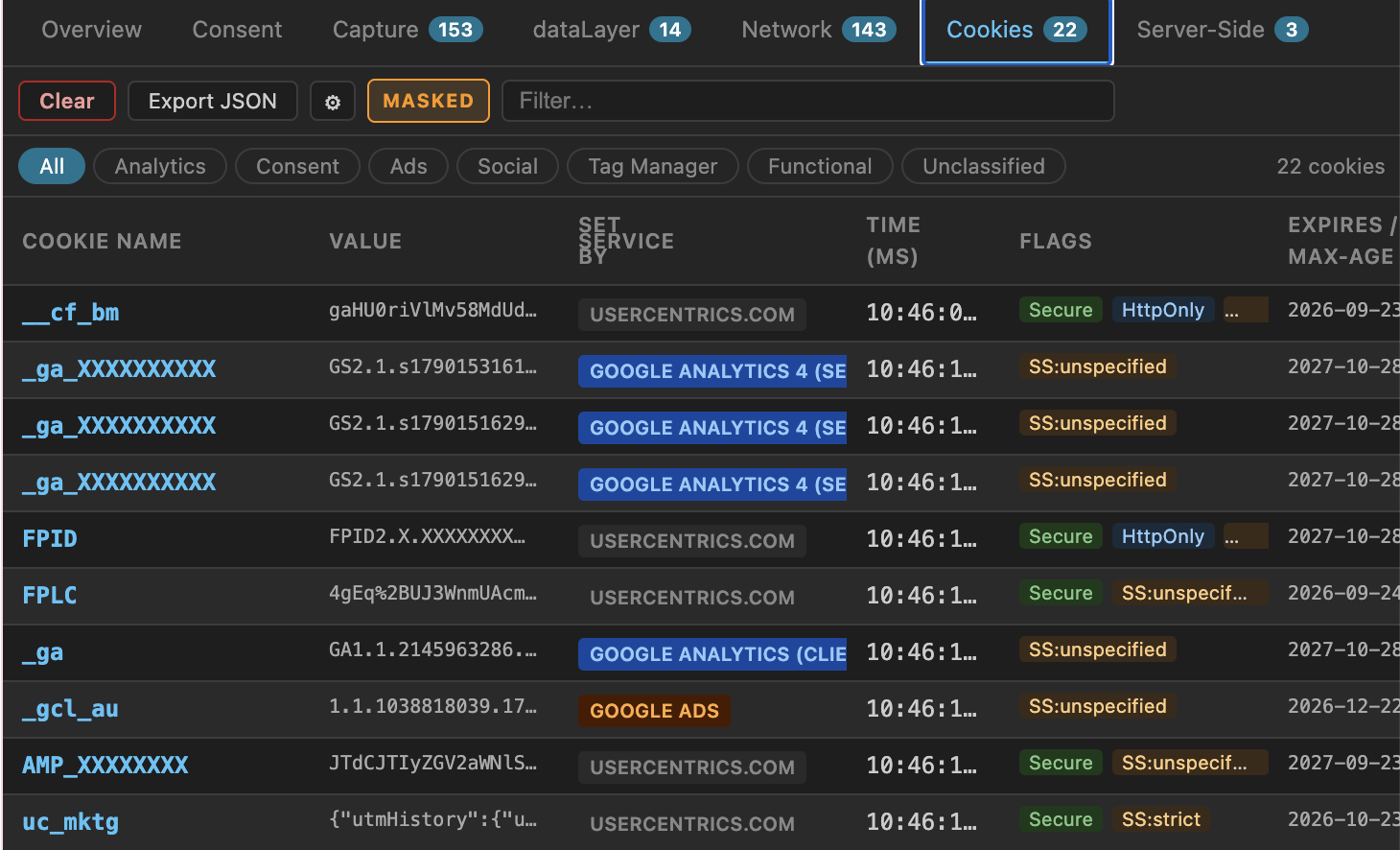Export cookies with Export JSON
This screenshot has height=850, width=1400.
click(213, 101)
